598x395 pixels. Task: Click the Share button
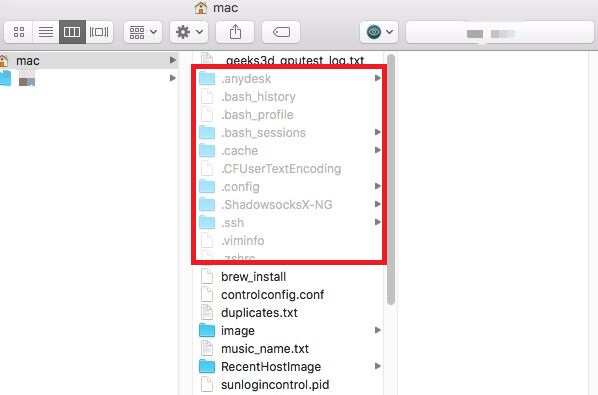(235, 32)
